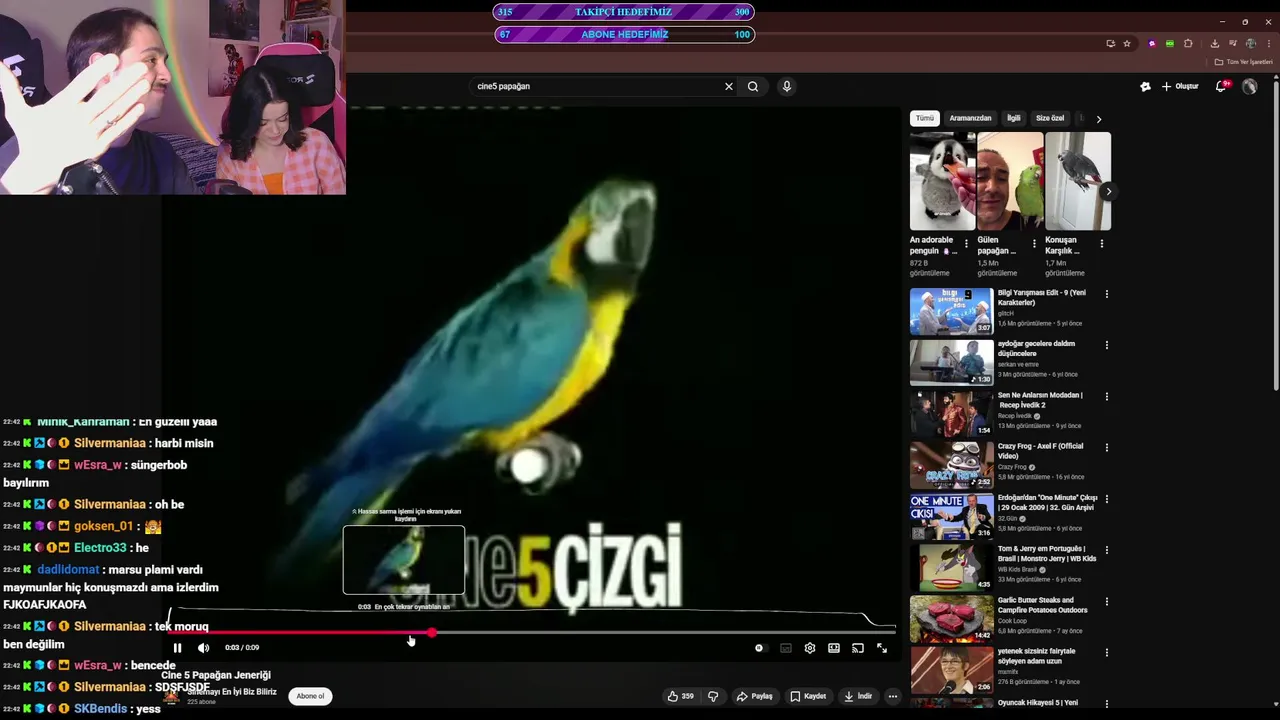Pause the YouTube video
Image resolution: width=1280 pixels, height=720 pixels.
pyautogui.click(x=177, y=648)
